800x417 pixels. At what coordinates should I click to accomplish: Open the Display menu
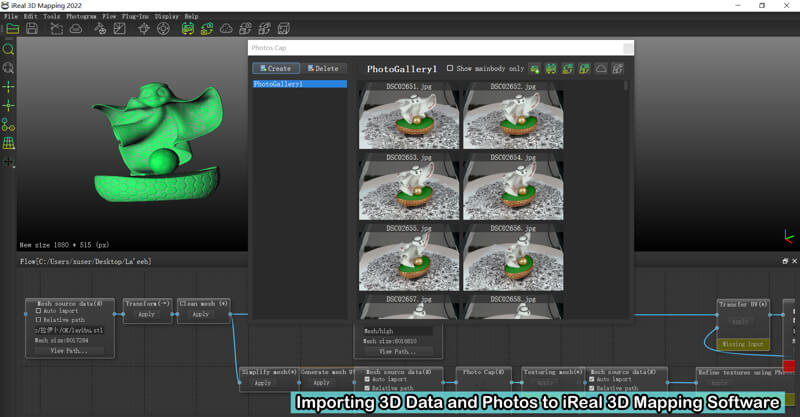(167, 16)
